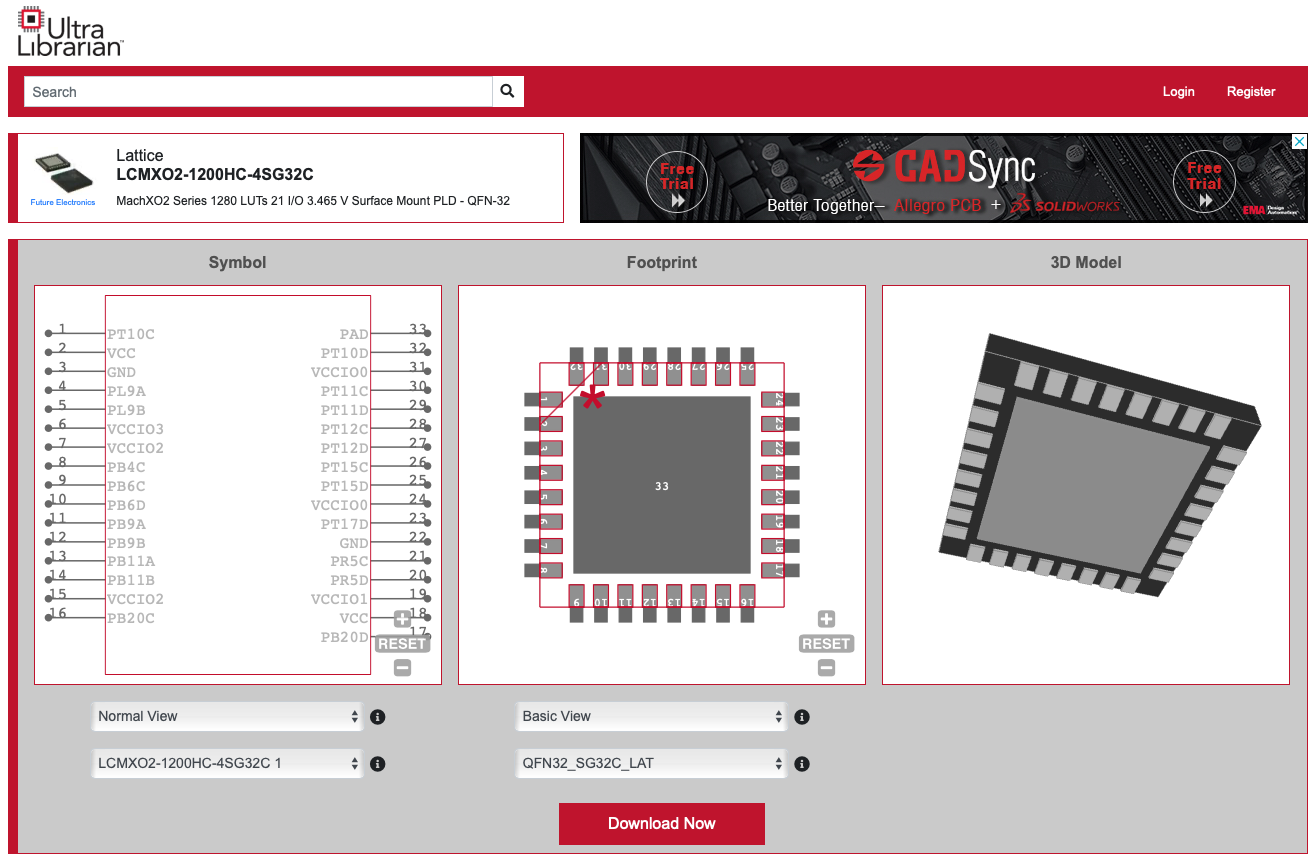Click the PT10C pin label in symbol
This screenshot has width=1313, height=860.
[131, 334]
